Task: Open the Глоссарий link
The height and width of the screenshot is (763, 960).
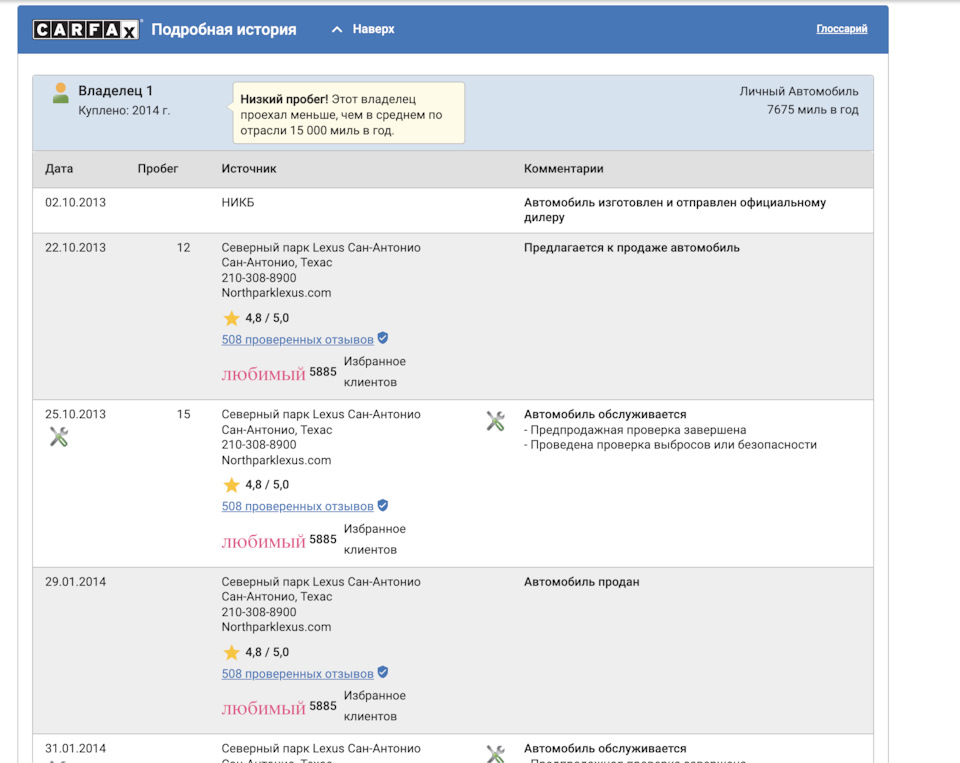Action: [841, 29]
